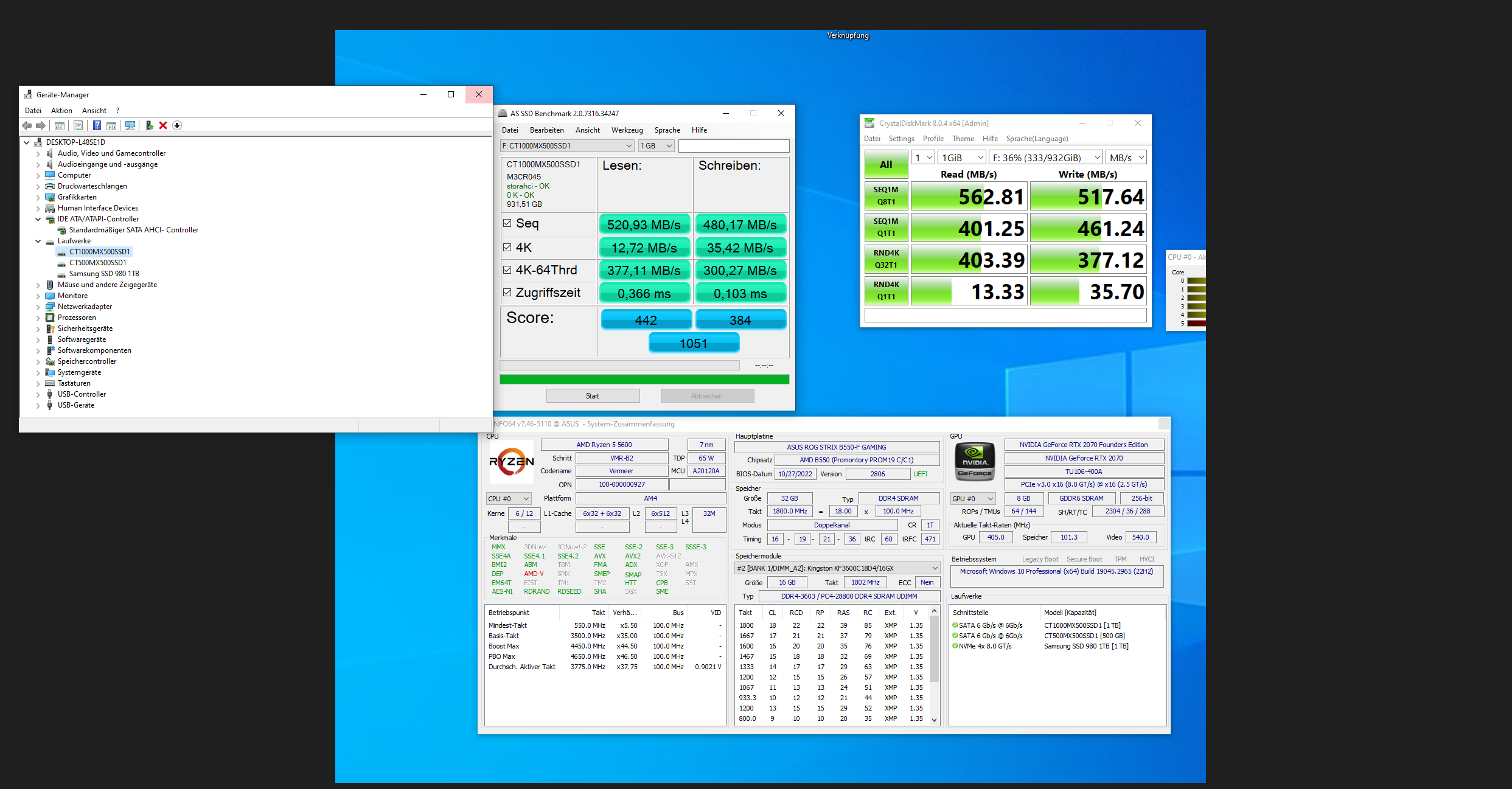This screenshot has width=1512, height=789.
Task: Select Samsung SSD 980 1TB in device tree
Action: [x=104, y=274]
